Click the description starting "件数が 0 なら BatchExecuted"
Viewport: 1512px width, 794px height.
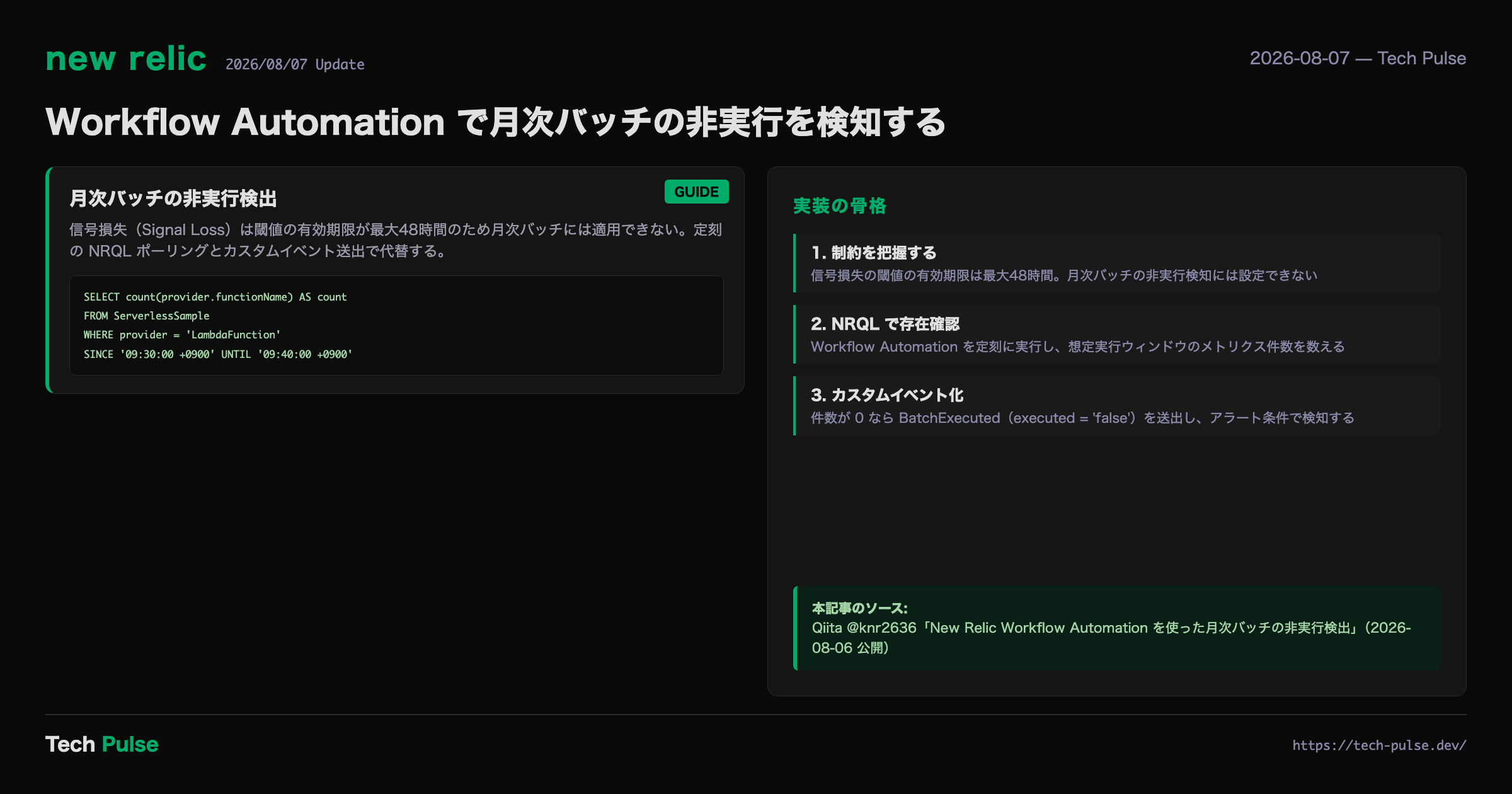click(x=1082, y=418)
